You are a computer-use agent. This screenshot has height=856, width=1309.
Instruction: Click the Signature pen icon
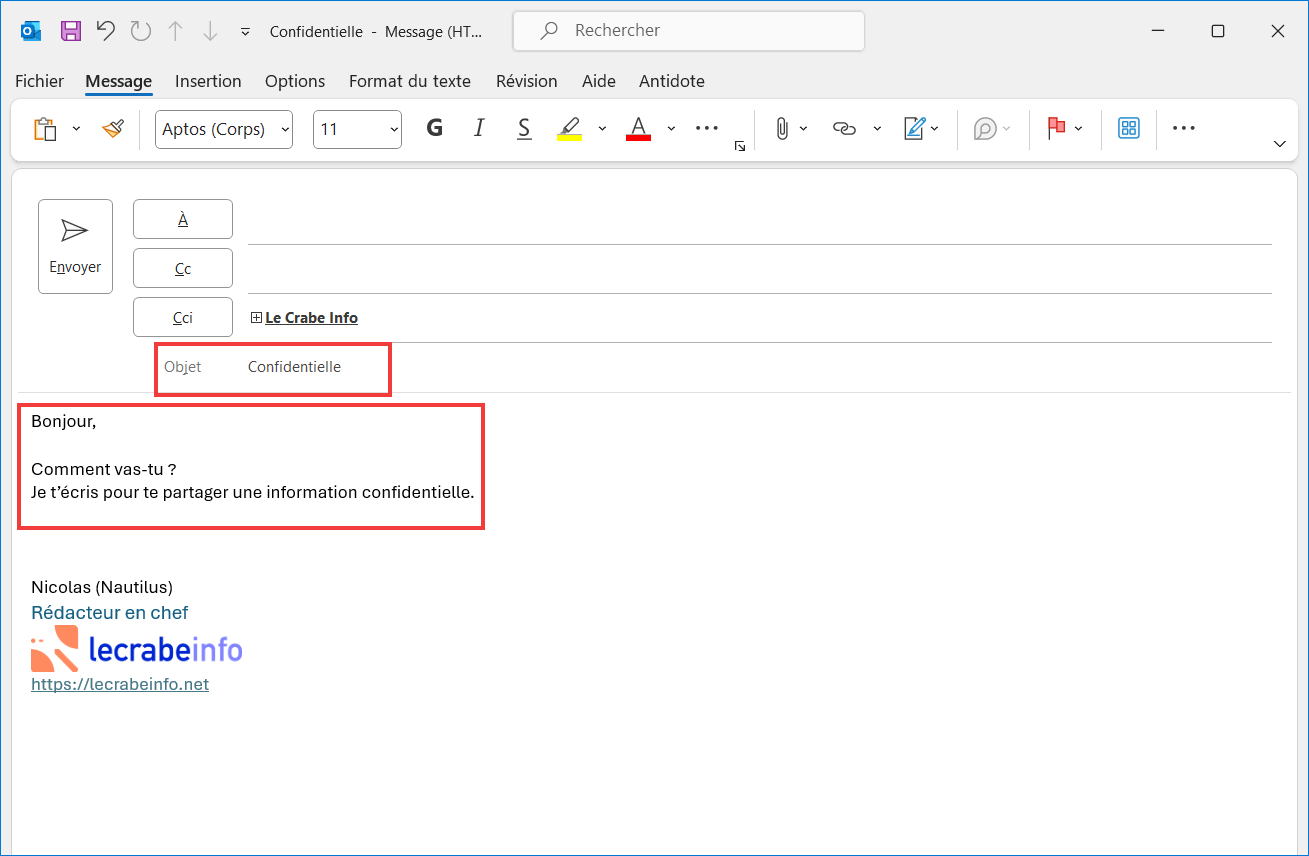point(914,129)
